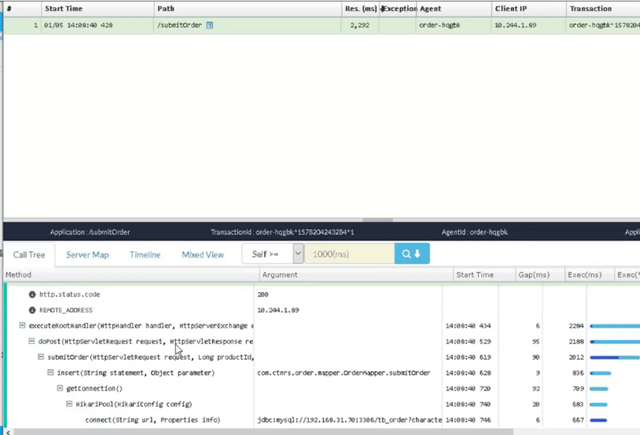This screenshot has width=640, height=435.
Task: Click the TransactionId text in dark header
Action: coord(282,232)
